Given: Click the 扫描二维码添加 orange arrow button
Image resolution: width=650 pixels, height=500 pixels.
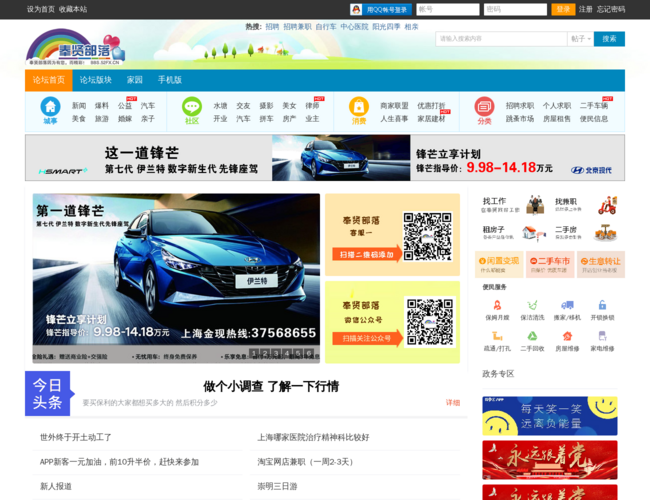Looking at the screenshot, I should (367, 254).
